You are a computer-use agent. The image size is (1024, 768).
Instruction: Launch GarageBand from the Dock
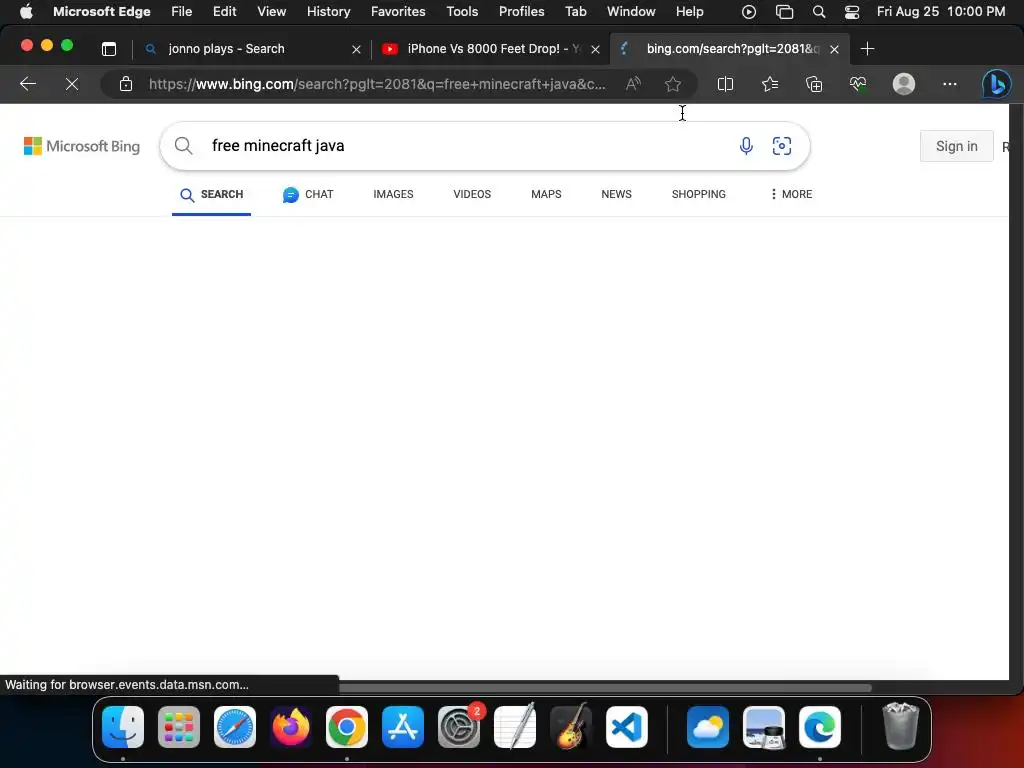coord(571,727)
